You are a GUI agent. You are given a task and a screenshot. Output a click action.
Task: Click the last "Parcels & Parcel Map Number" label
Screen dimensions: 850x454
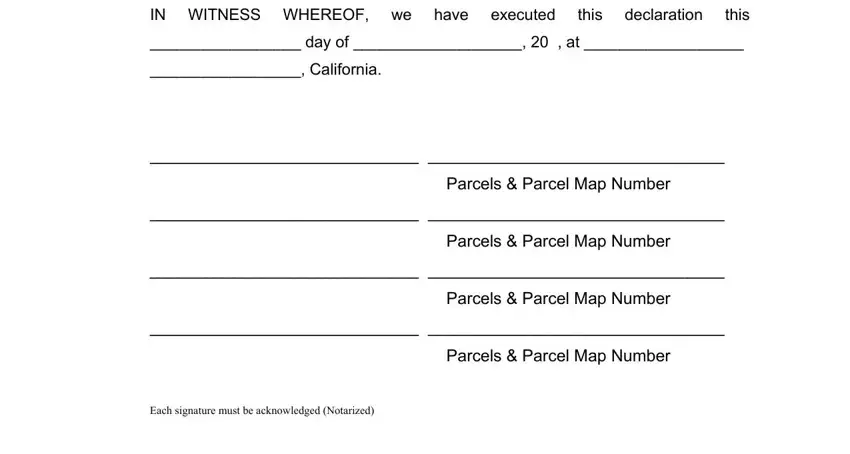click(x=558, y=356)
